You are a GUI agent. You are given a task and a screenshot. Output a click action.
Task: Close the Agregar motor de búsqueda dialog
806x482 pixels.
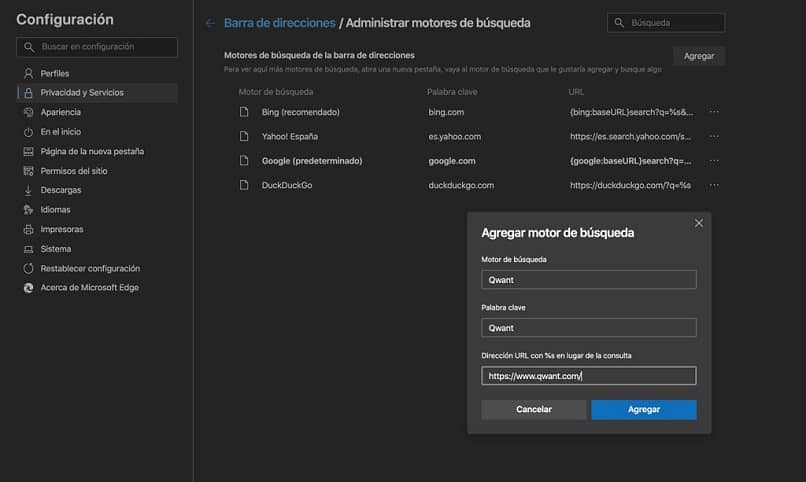click(699, 223)
